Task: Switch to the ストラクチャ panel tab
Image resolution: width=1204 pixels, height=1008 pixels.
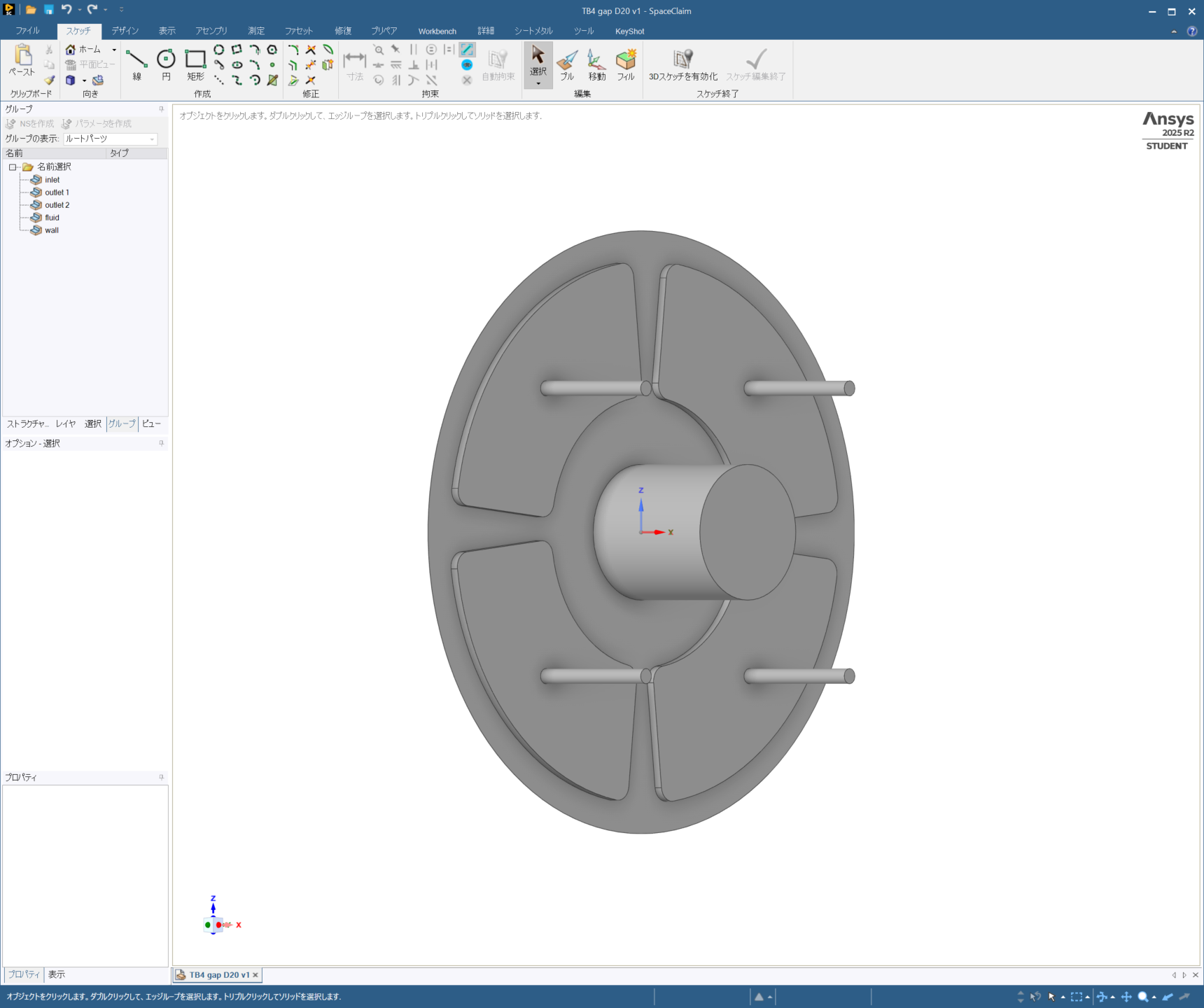Action: pyautogui.click(x=27, y=424)
